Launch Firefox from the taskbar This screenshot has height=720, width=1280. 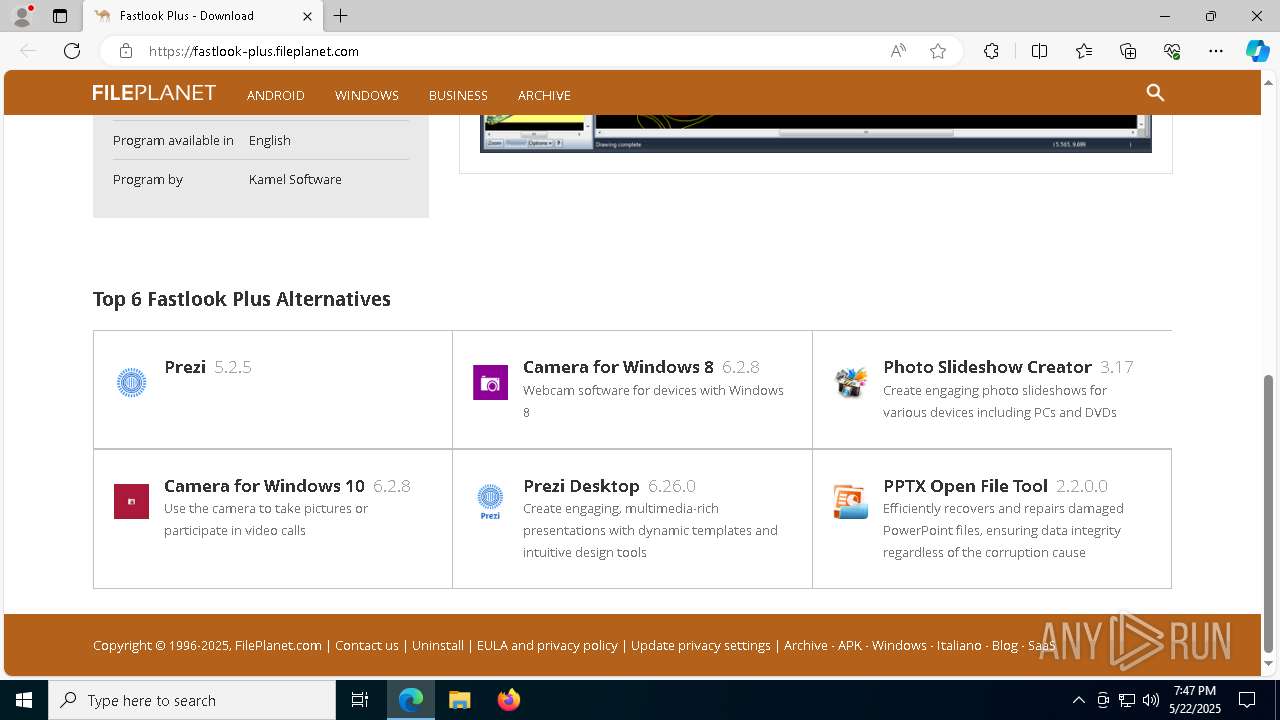tap(508, 700)
